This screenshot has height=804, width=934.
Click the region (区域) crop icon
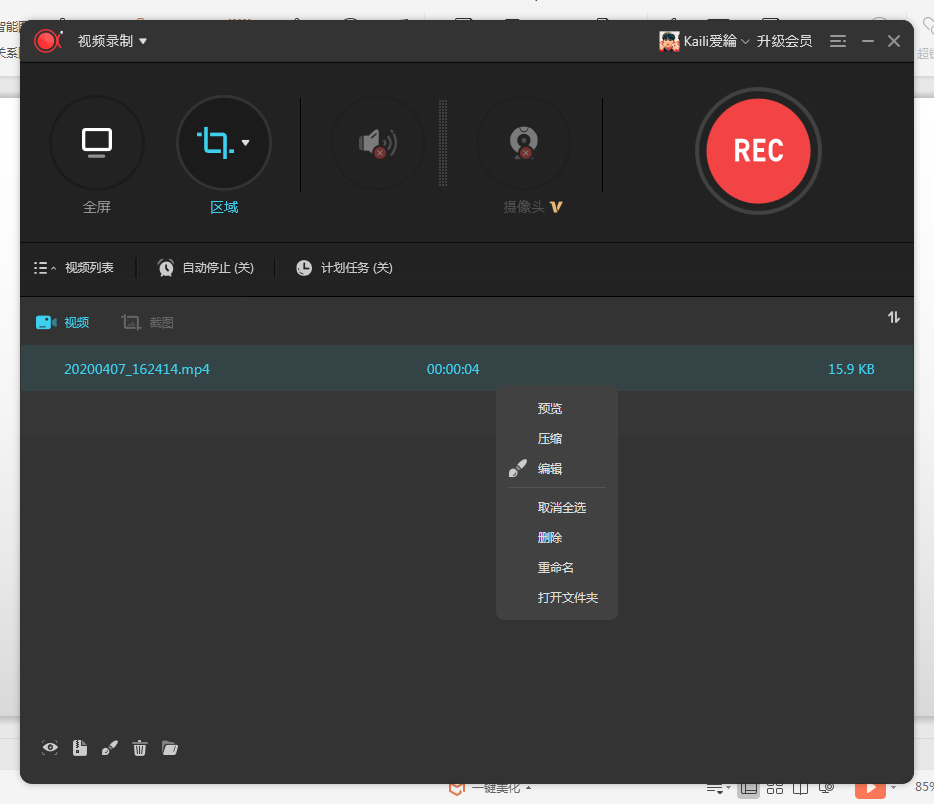214,143
